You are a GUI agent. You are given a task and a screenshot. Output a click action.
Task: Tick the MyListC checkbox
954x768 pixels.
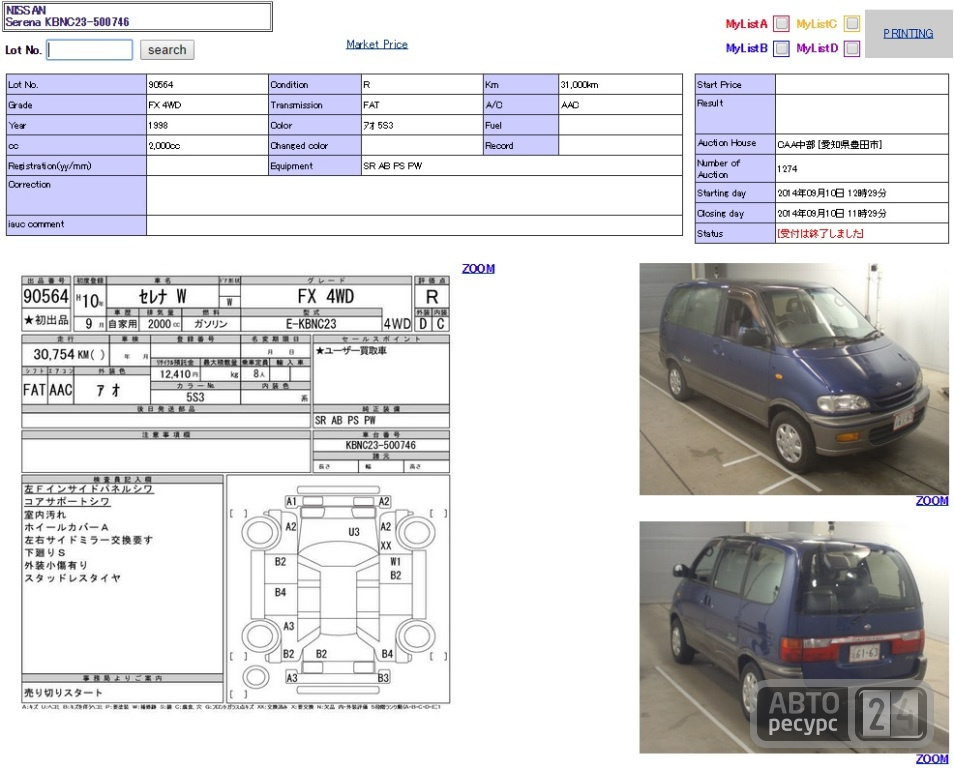click(852, 24)
